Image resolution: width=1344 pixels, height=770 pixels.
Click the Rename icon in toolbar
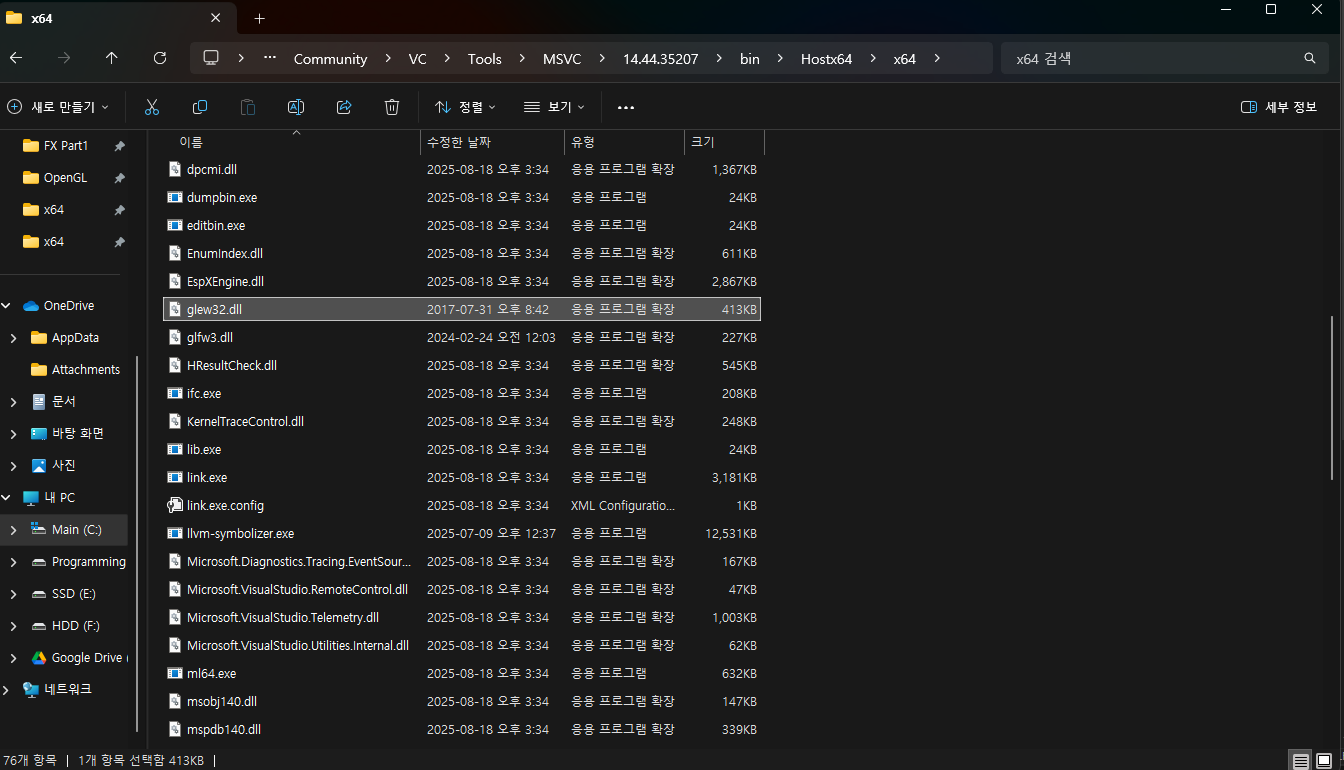pyautogui.click(x=296, y=107)
